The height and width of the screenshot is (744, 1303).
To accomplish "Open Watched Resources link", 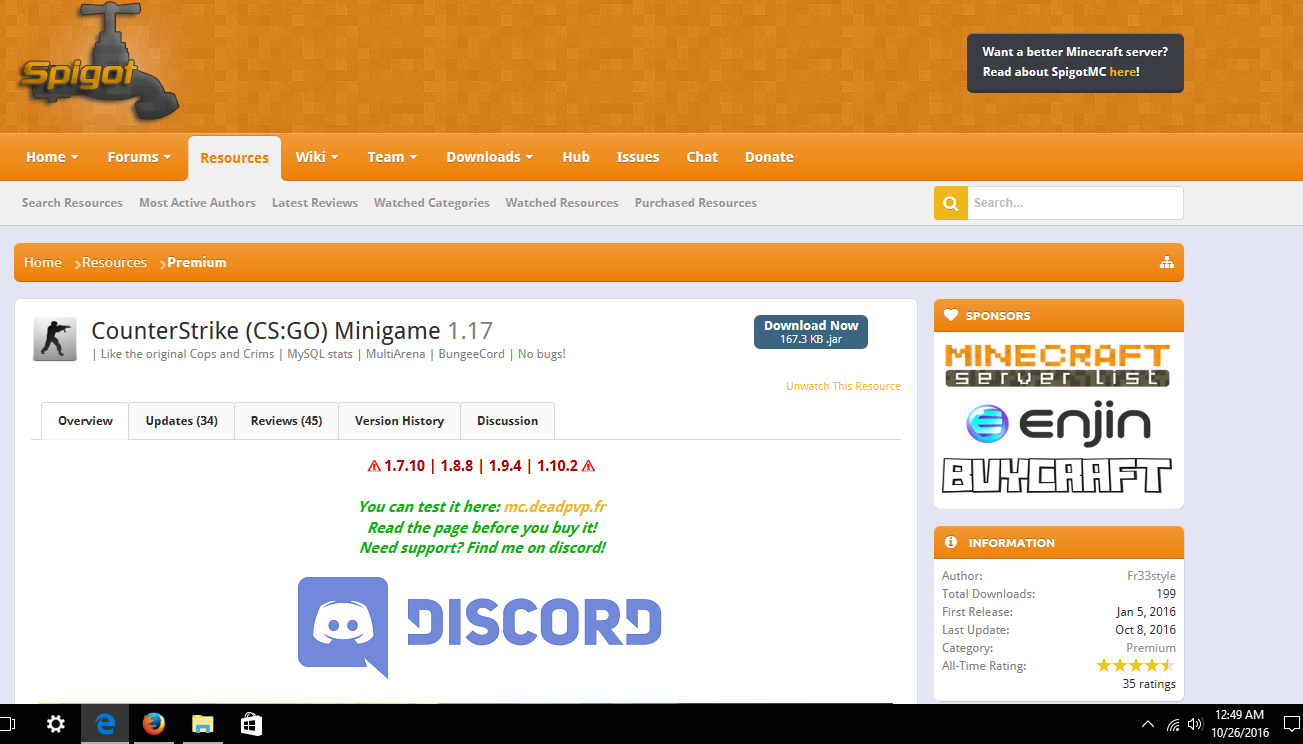I will click(562, 203).
